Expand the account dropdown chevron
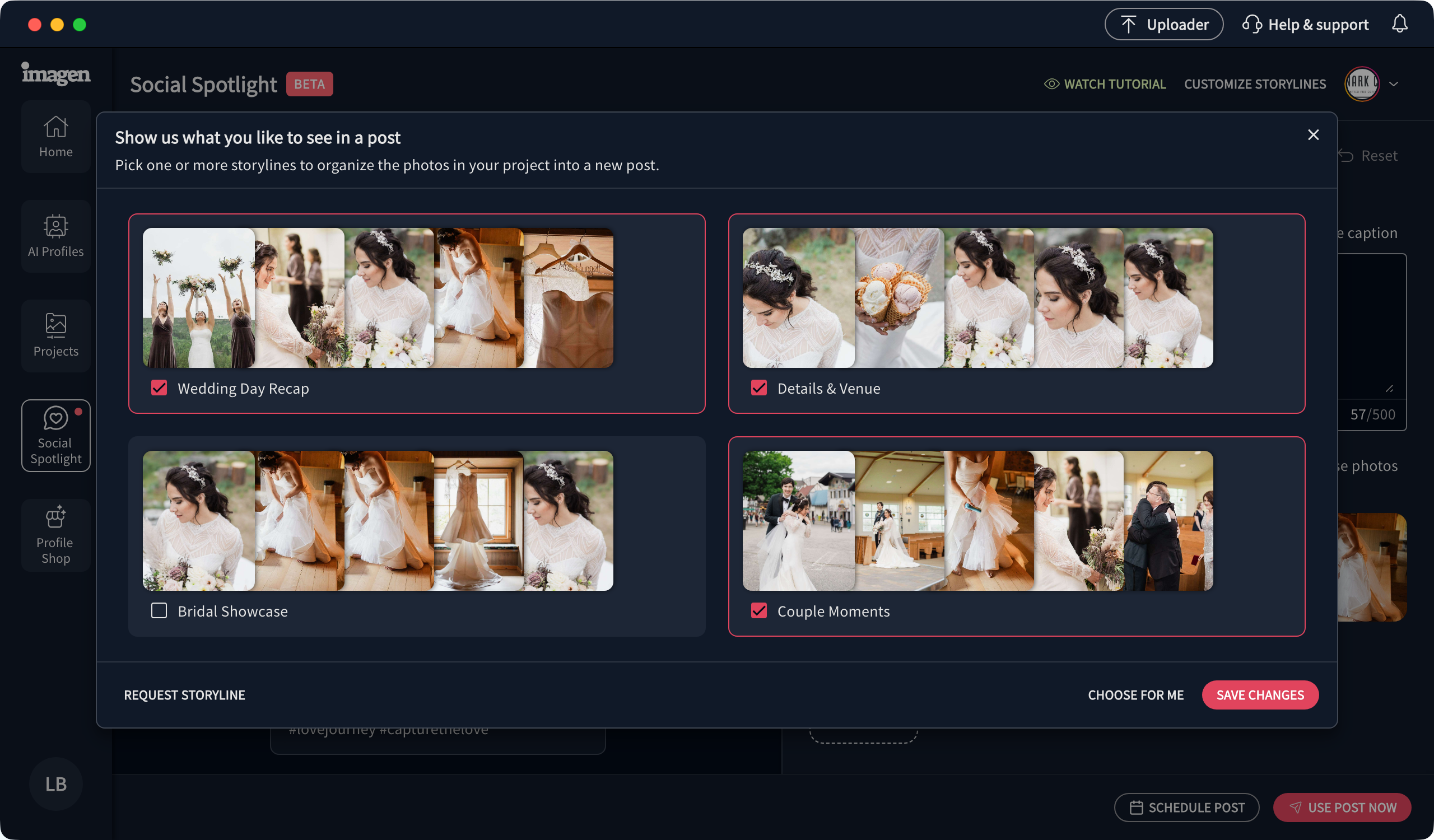Viewport: 1434px width, 840px height. click(1394, 84)
